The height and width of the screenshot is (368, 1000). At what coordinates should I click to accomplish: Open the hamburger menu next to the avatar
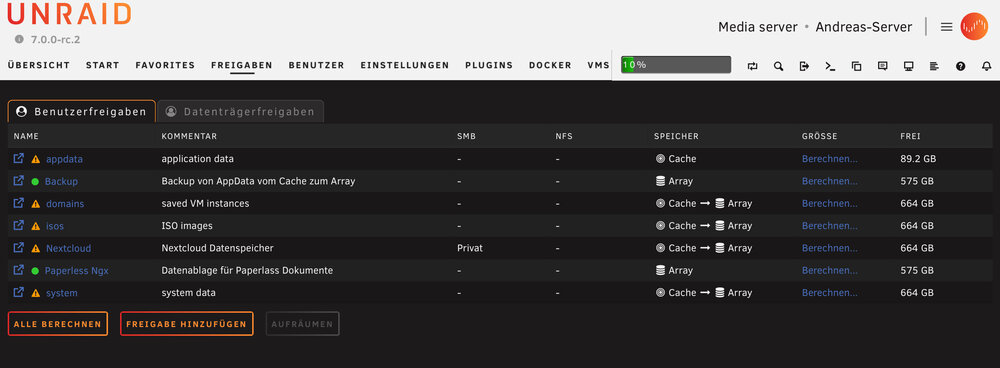coord(946,27)
